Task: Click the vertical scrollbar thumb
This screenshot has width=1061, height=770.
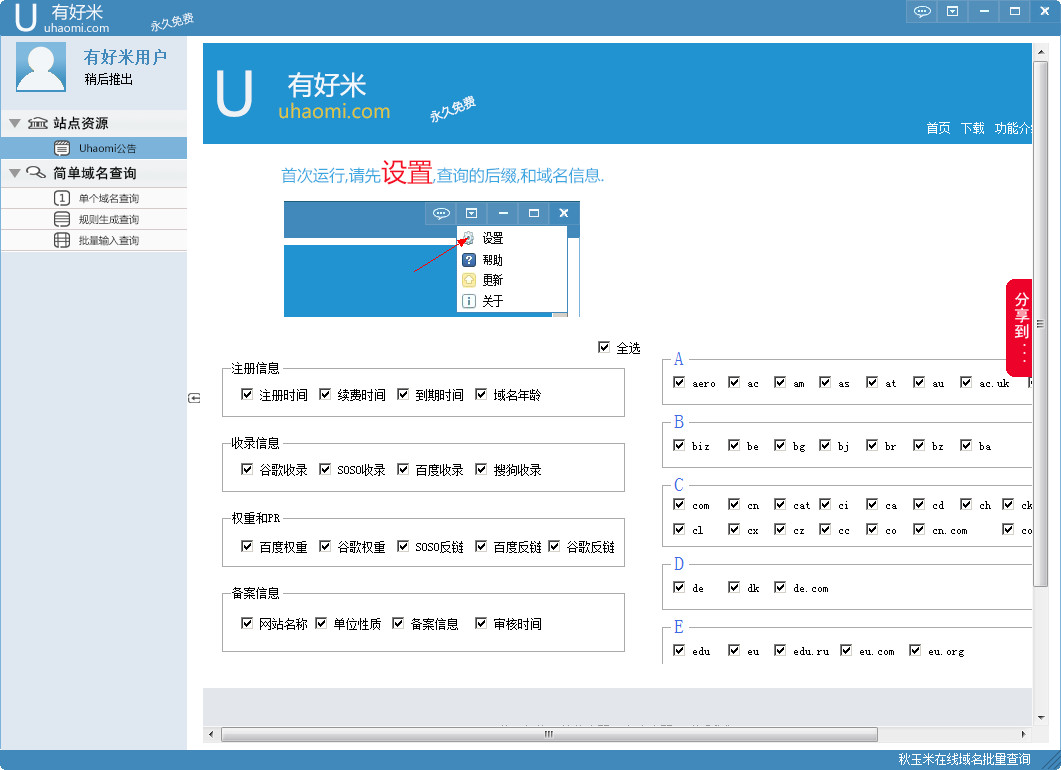Action: pyautogui.click(x=1040, y=323)
